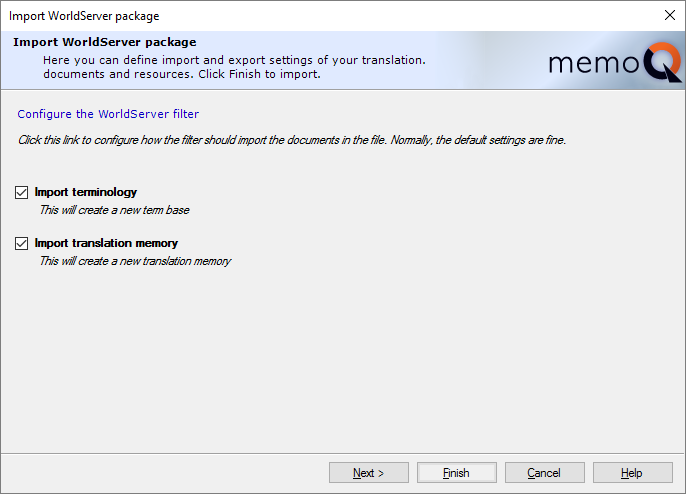The image size is (686, 494).
Task: Click the 'create a new translation memory' note
Action: (135, 261)
